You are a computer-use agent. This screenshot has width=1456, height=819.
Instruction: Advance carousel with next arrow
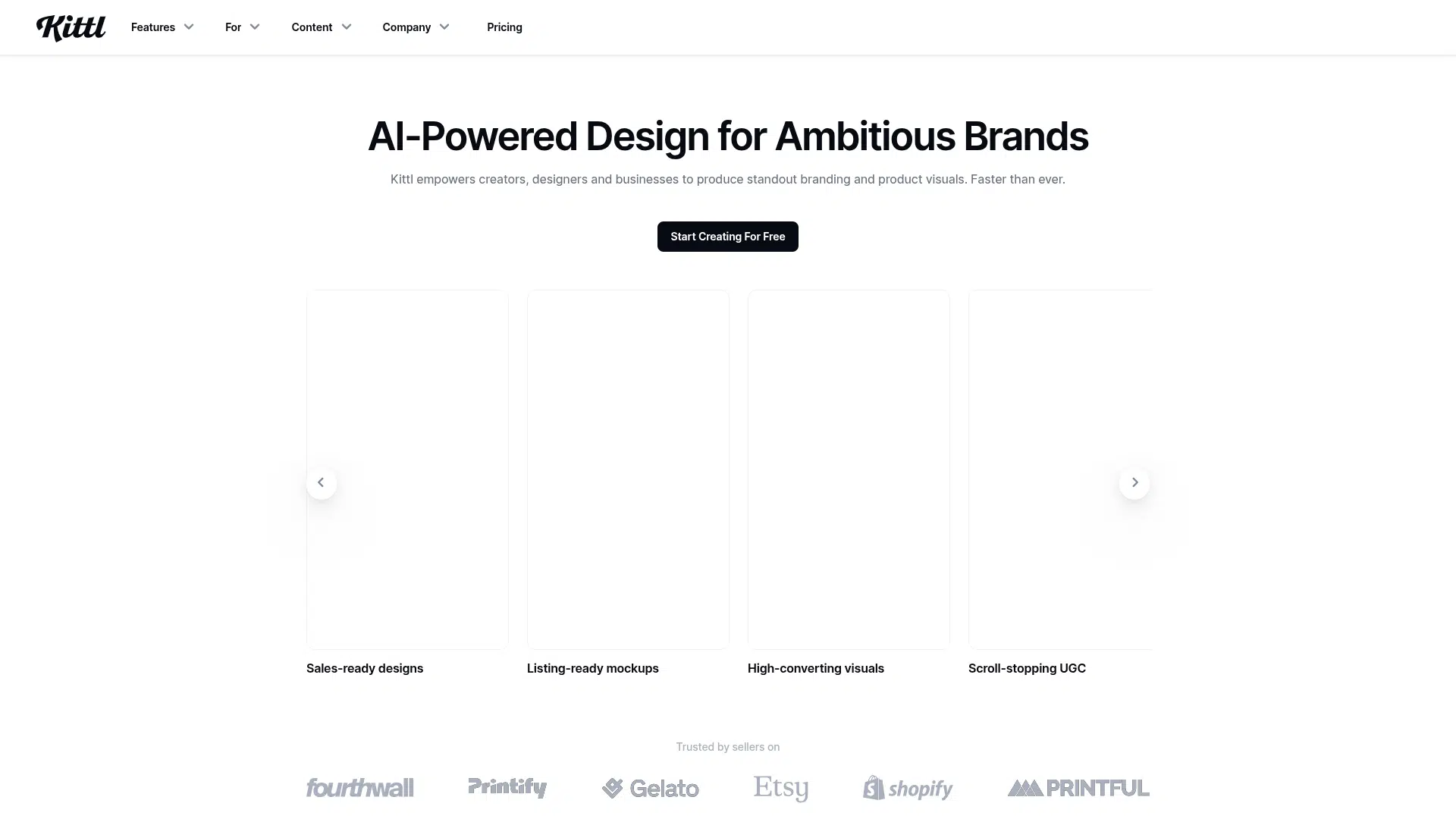click(1134, 483)
